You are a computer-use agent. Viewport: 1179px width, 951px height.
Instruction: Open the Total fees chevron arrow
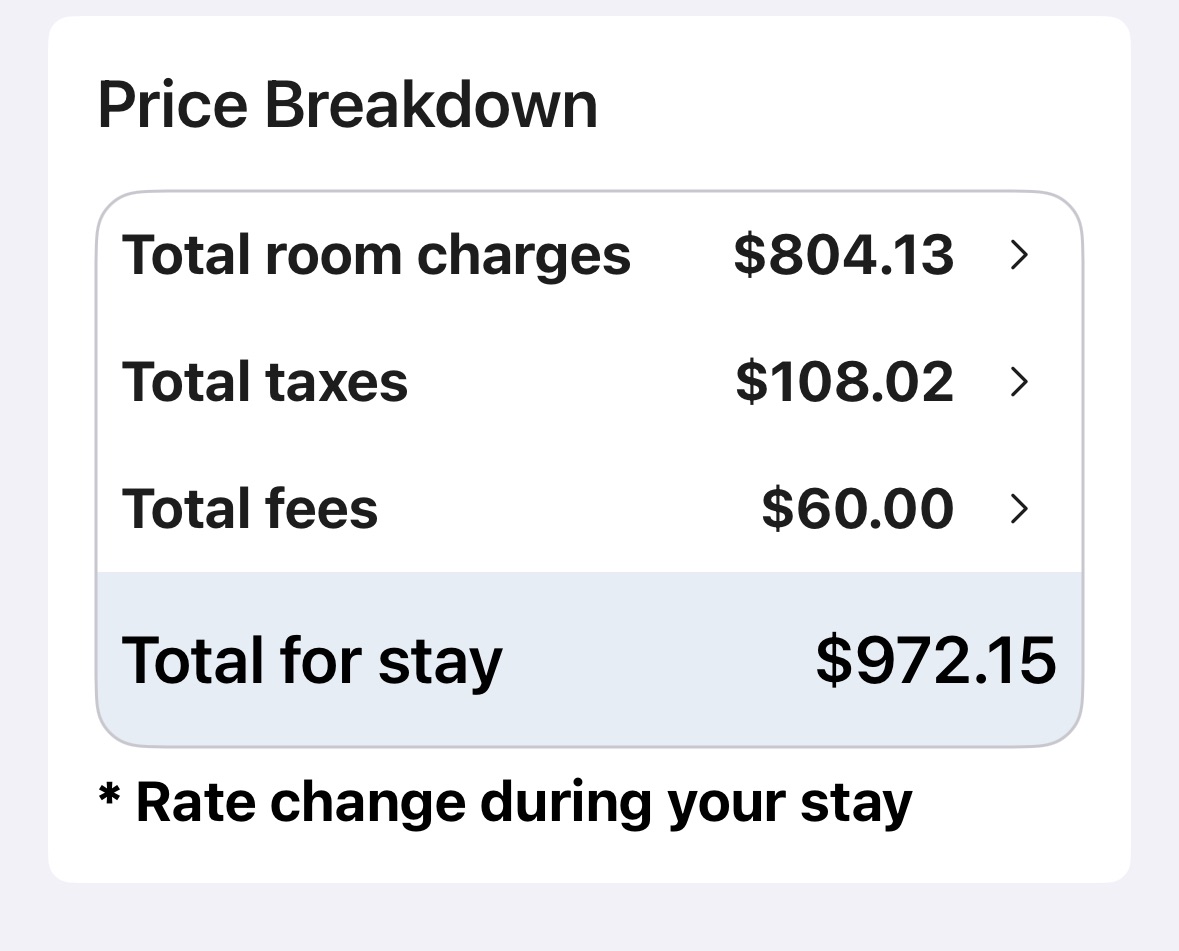1019,509
